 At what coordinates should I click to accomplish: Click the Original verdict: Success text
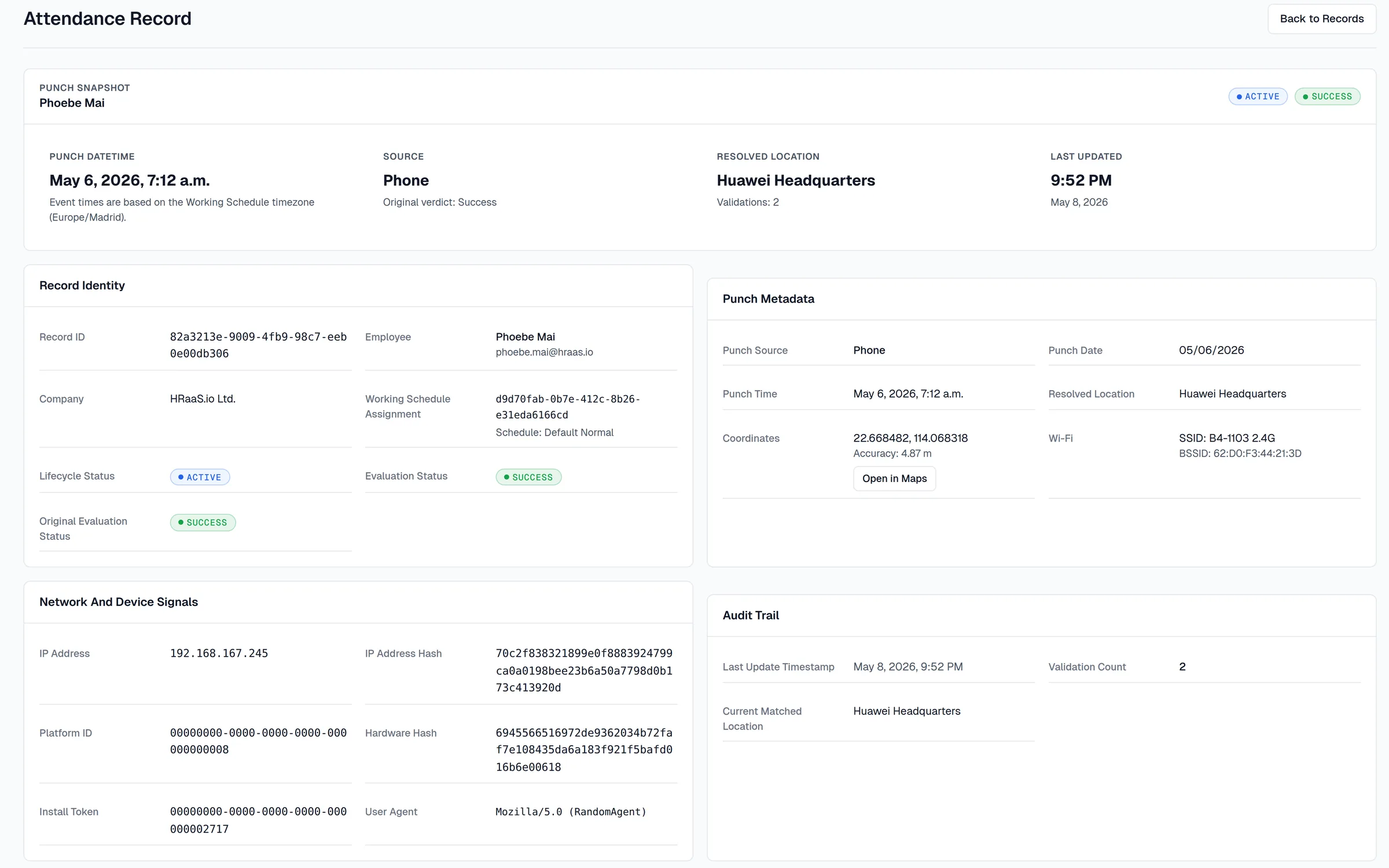440,203
